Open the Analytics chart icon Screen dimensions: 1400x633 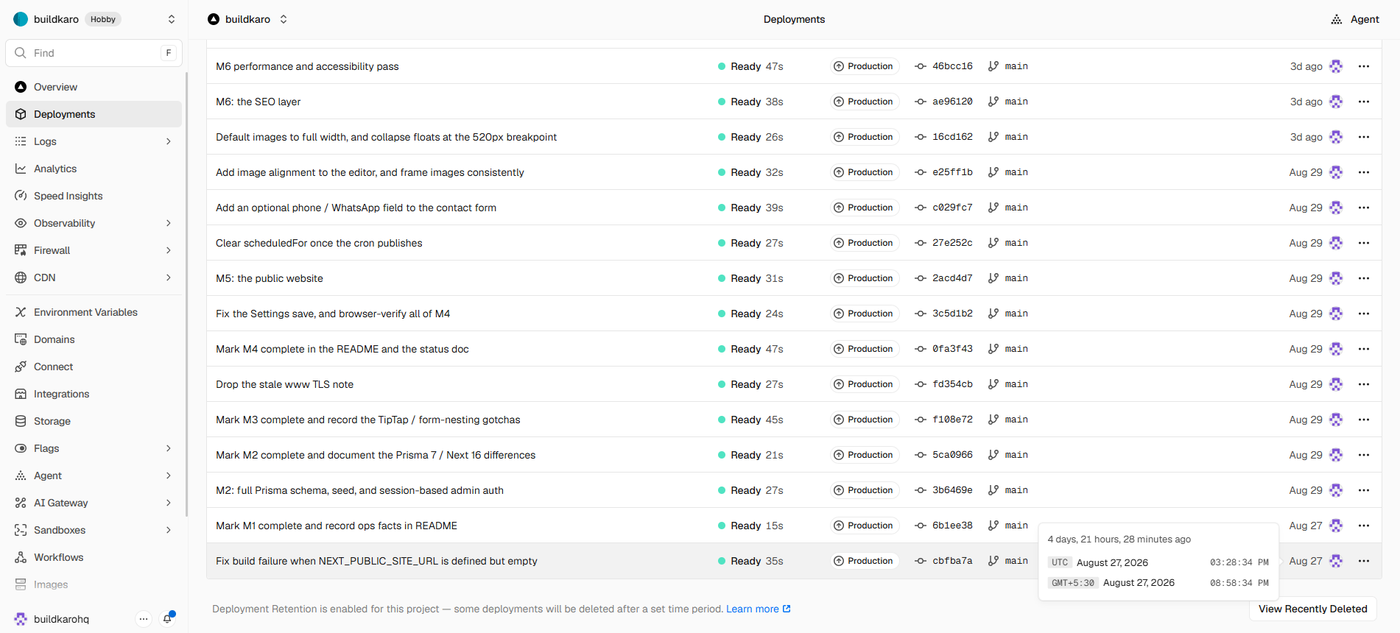click(20, 169)
